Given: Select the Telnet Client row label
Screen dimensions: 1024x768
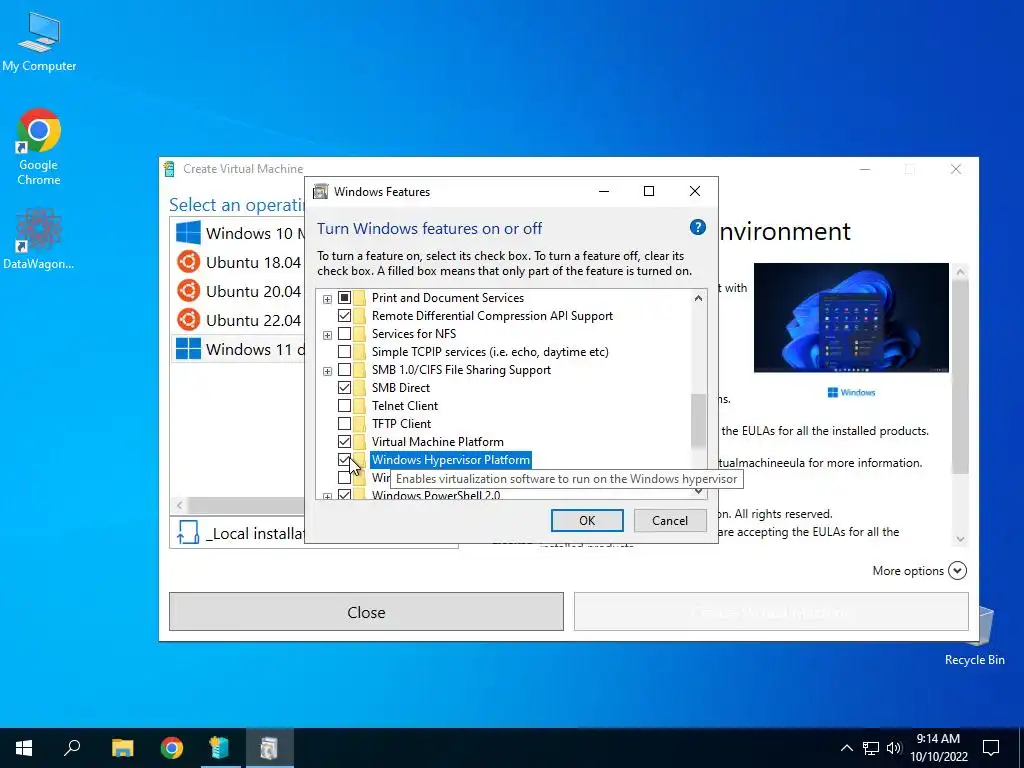Looking at the screenshot, I should pyautogui.click(x=405, y=406).
